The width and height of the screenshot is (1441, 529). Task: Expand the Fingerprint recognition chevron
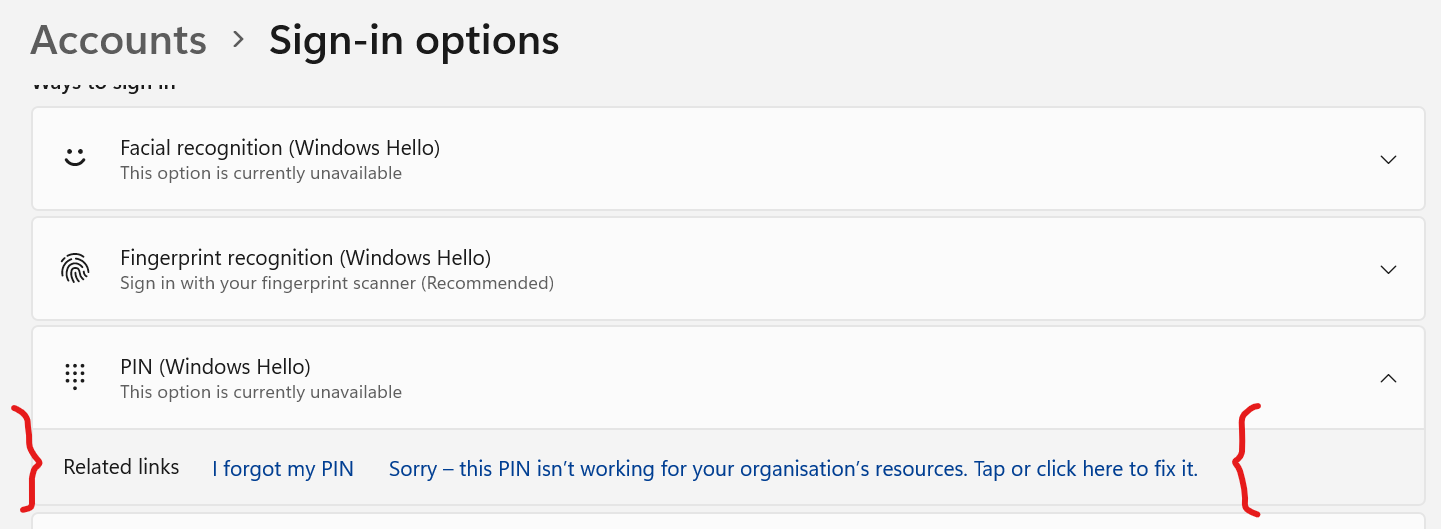pyautogui.click(x=1388, y=269)
